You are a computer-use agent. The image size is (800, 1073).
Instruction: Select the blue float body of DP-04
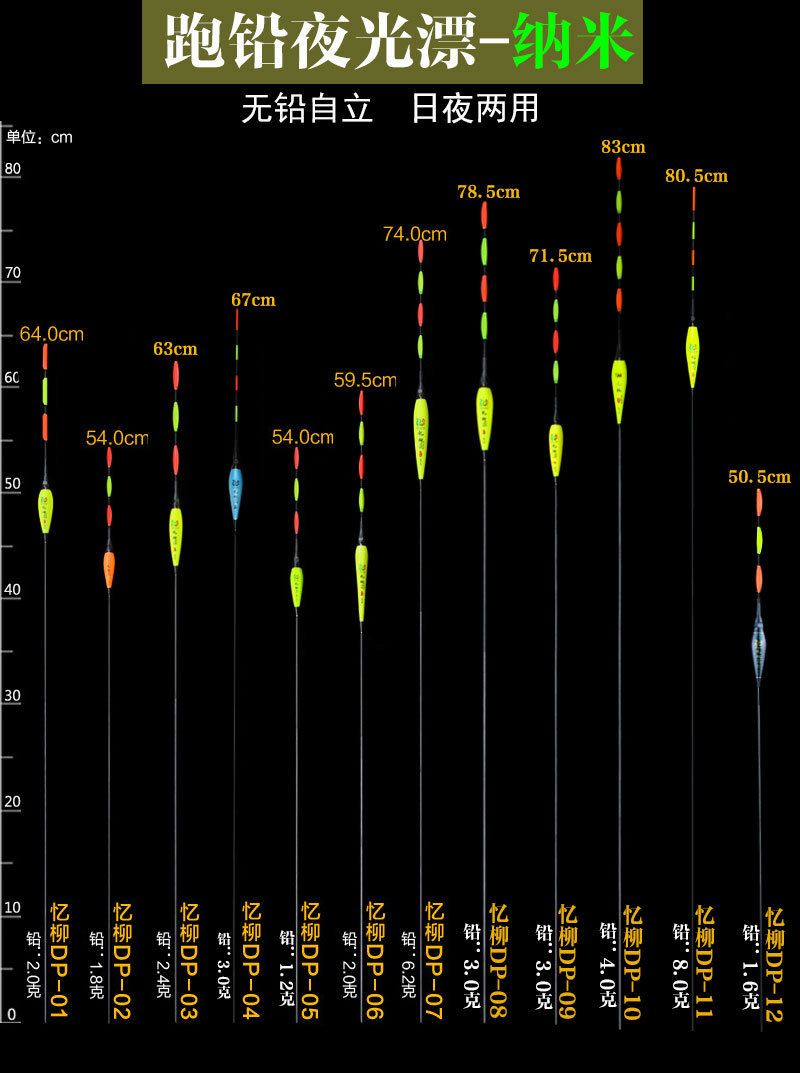[x=236, y=493]
